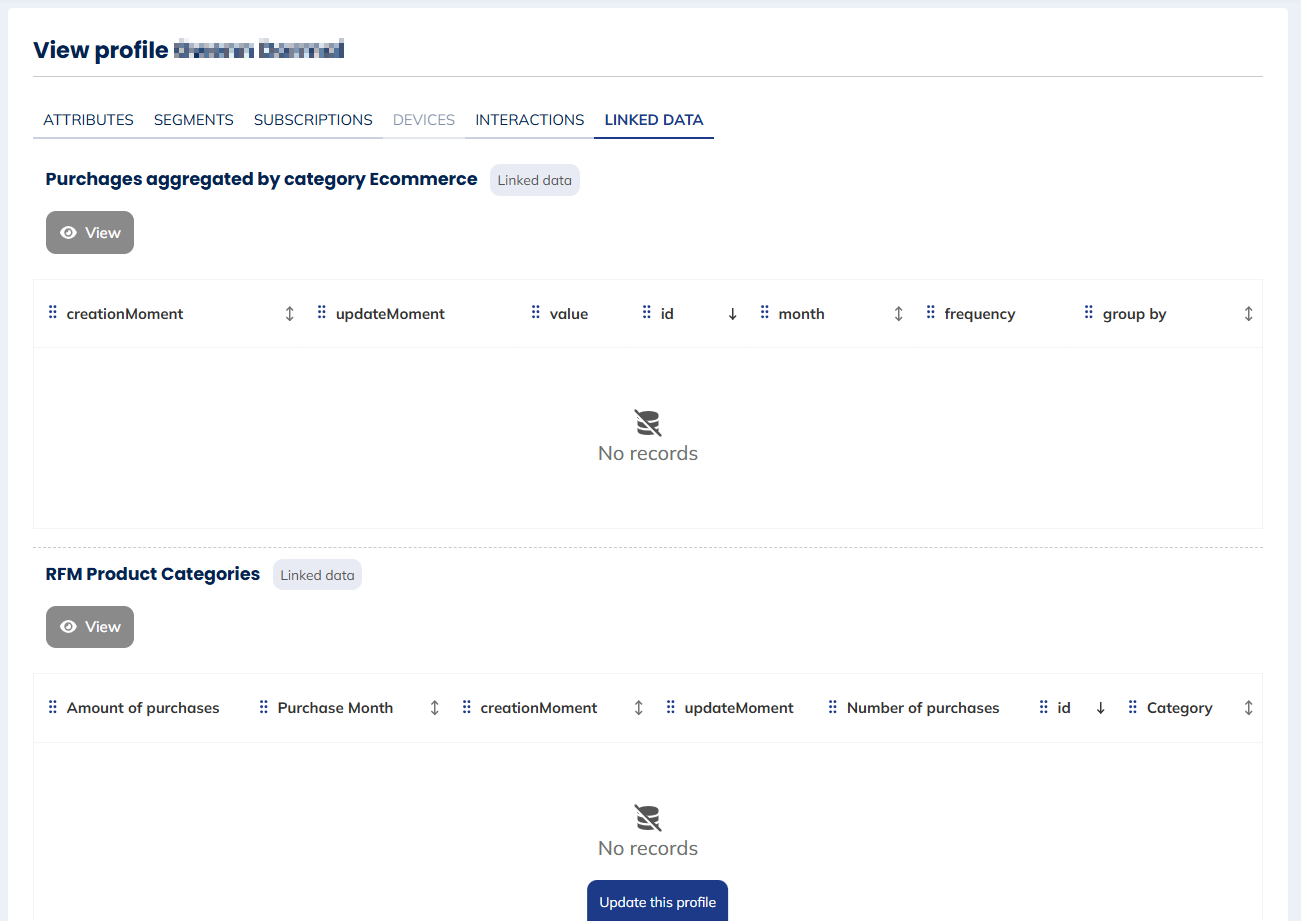1301x921 pixels.
Task: Click drag handle icon next to Category column
Action: coord(1133,707)
